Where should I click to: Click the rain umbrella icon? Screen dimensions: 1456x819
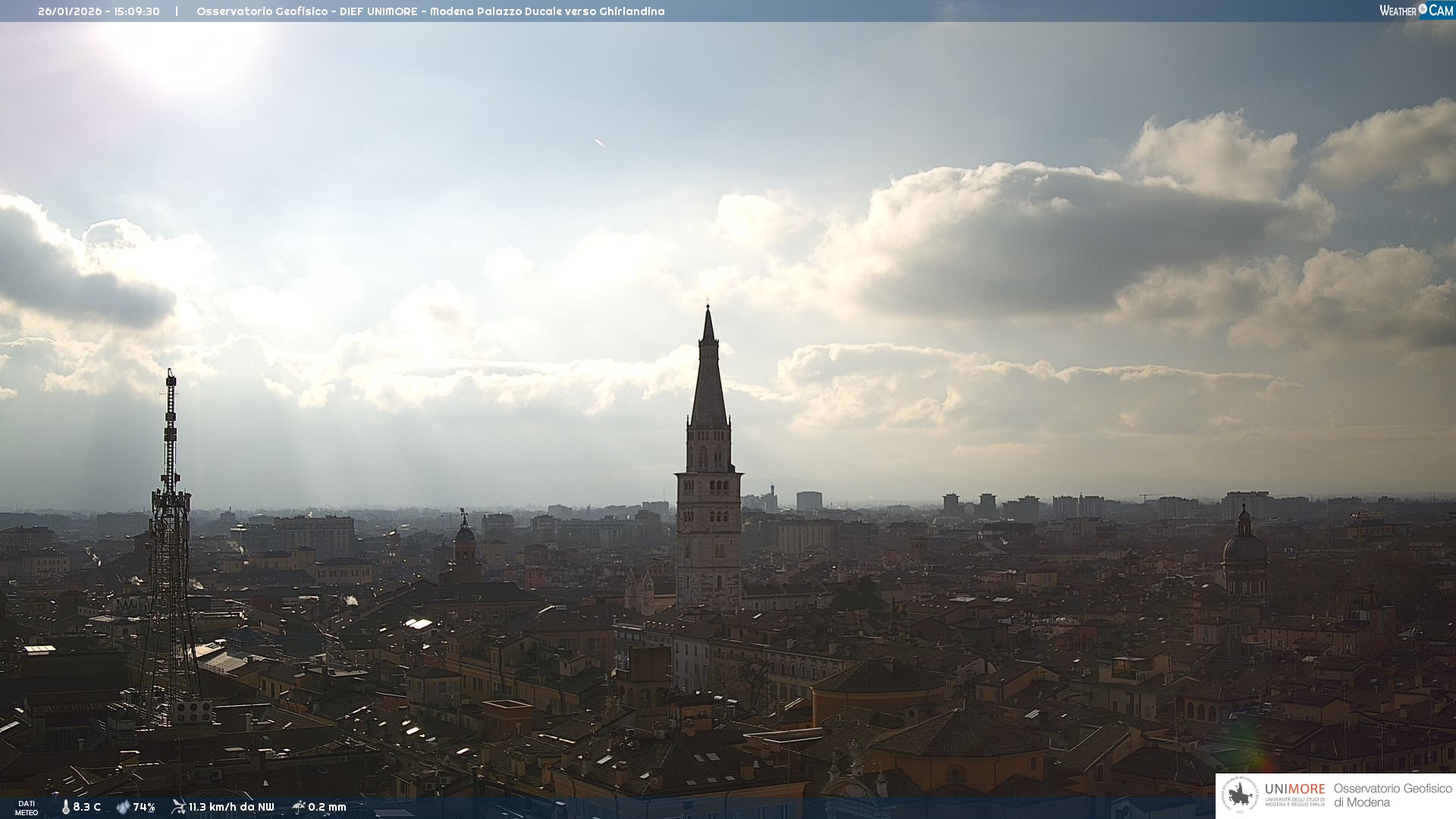[299, 807]
